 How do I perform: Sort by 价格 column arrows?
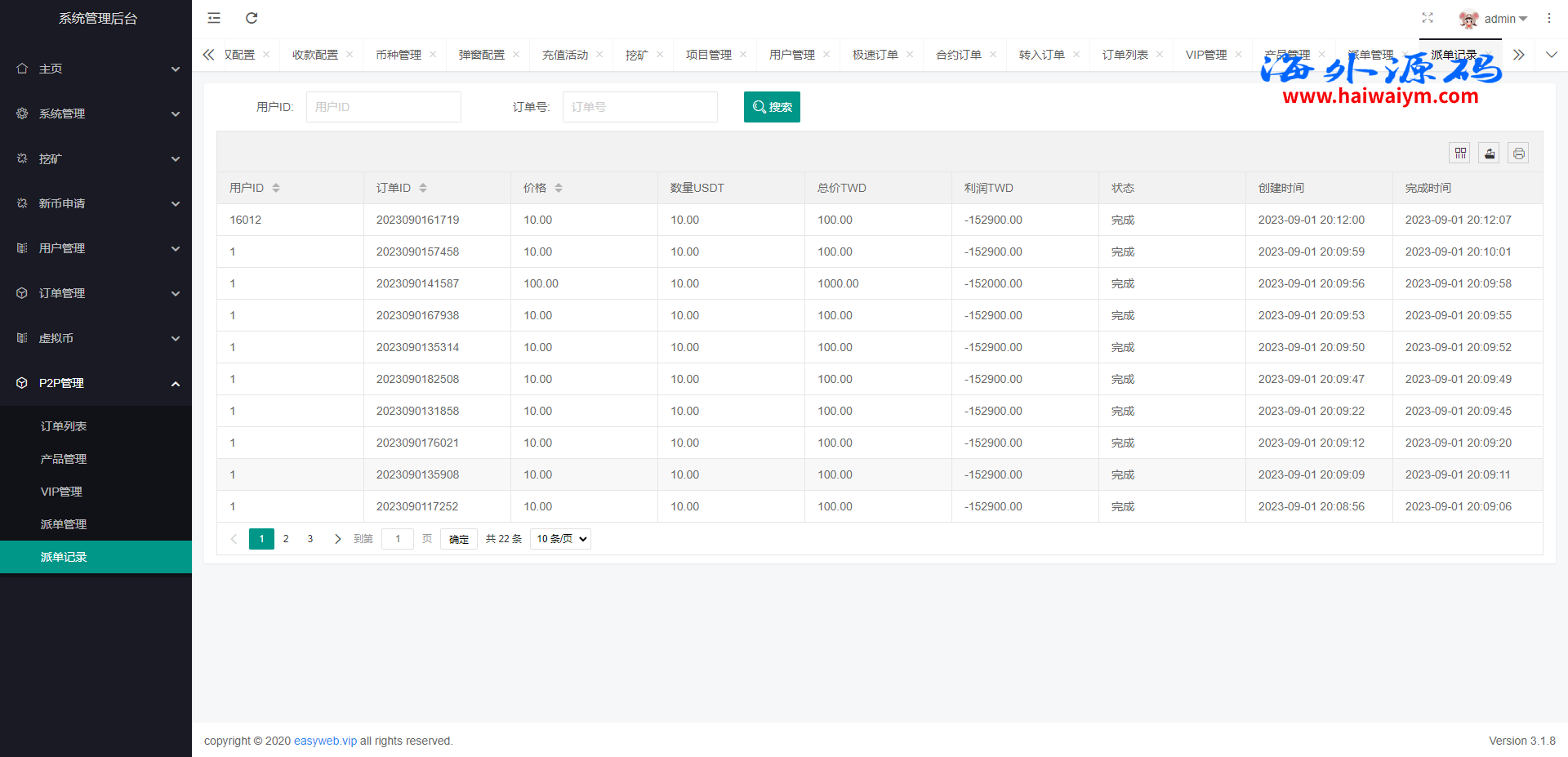click(x=559, y=188)
